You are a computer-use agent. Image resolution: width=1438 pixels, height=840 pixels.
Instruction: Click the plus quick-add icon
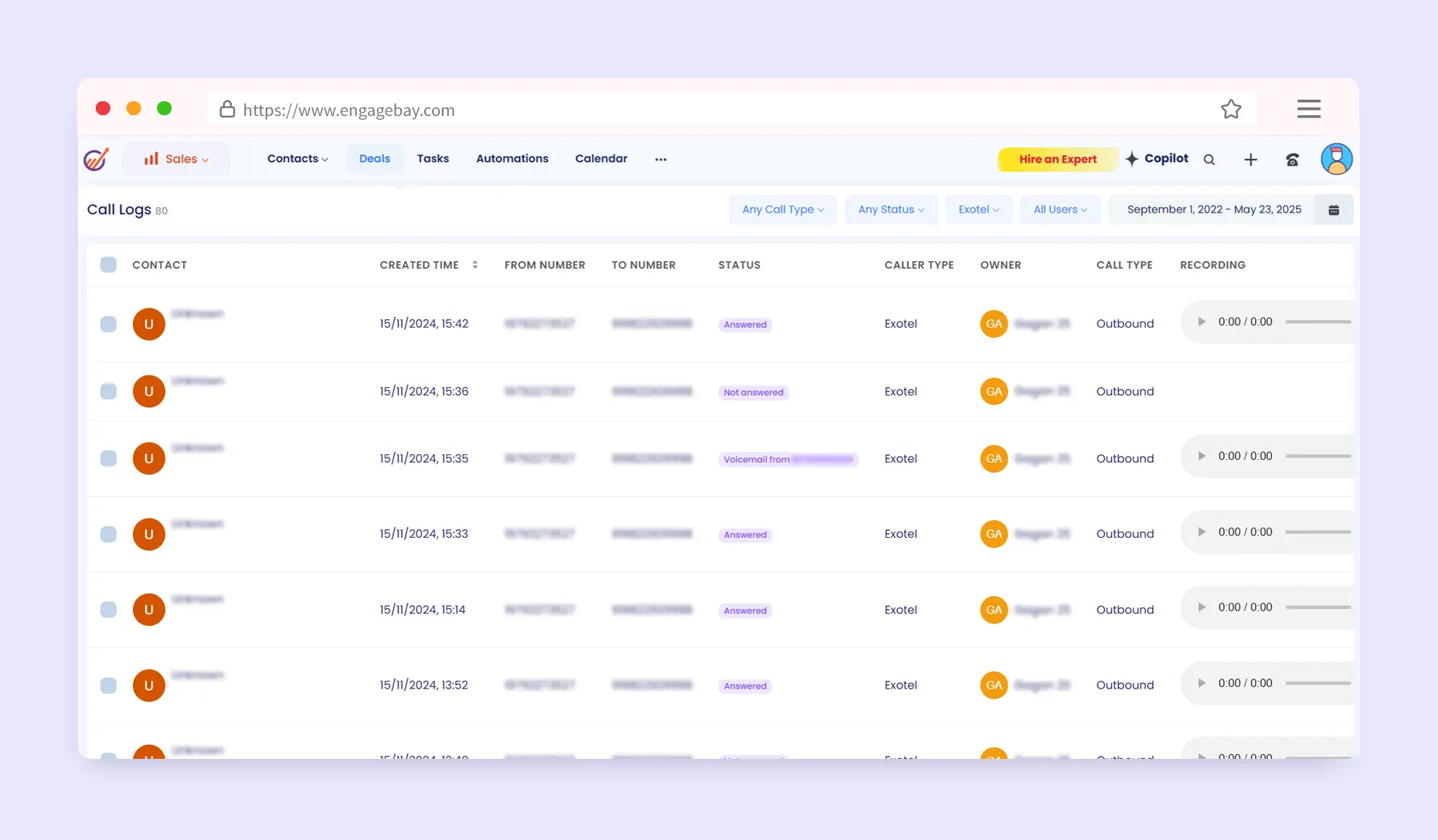pyautogui.click(x=1250, y=160)
